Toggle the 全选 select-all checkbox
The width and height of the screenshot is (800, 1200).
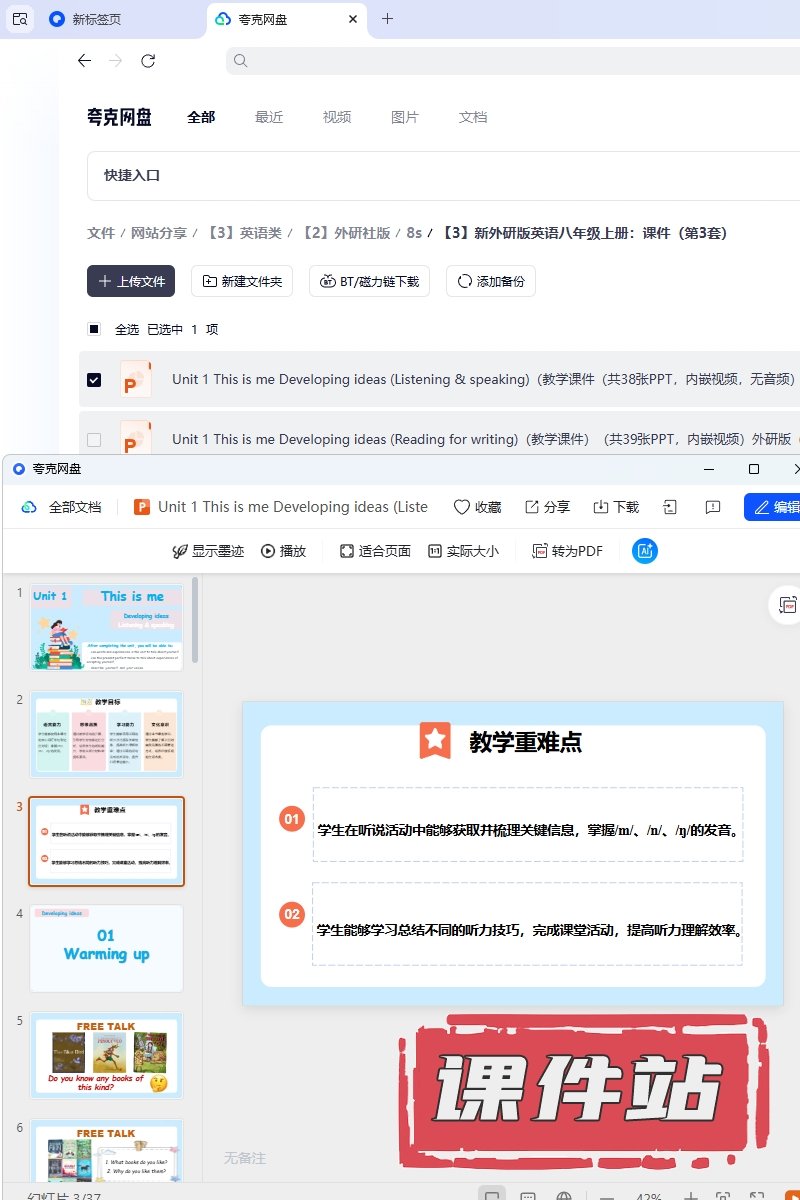pos(94,329)
